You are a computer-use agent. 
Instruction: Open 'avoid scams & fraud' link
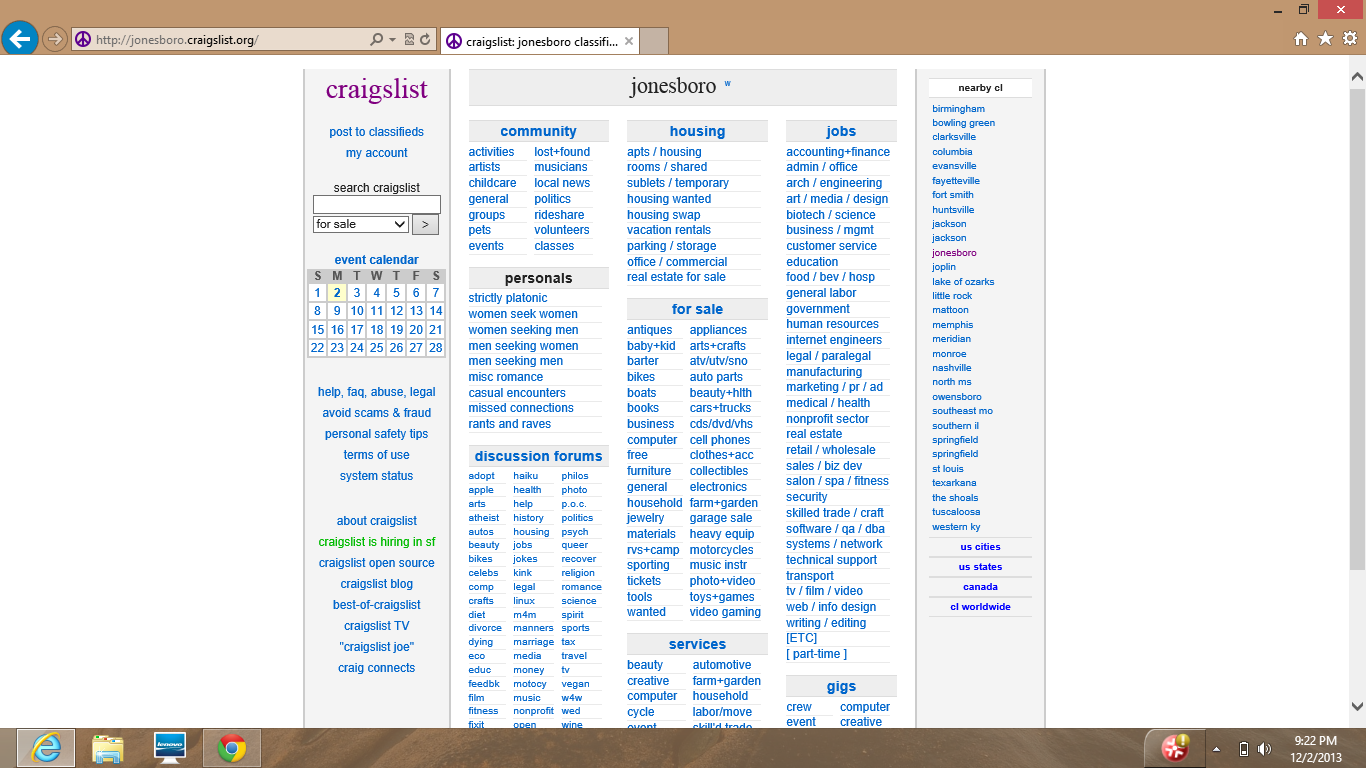click(376, 413)
